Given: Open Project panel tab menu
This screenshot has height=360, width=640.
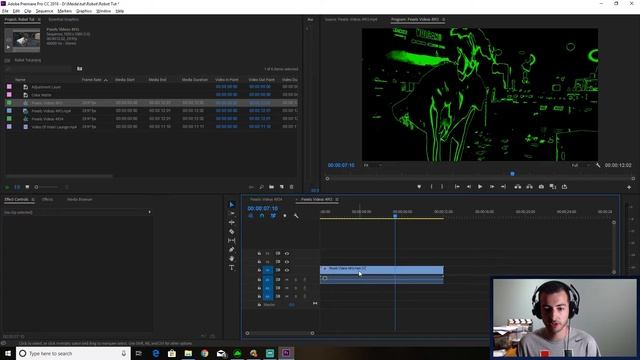Looking at the screenshot, I should coord(39,20).
